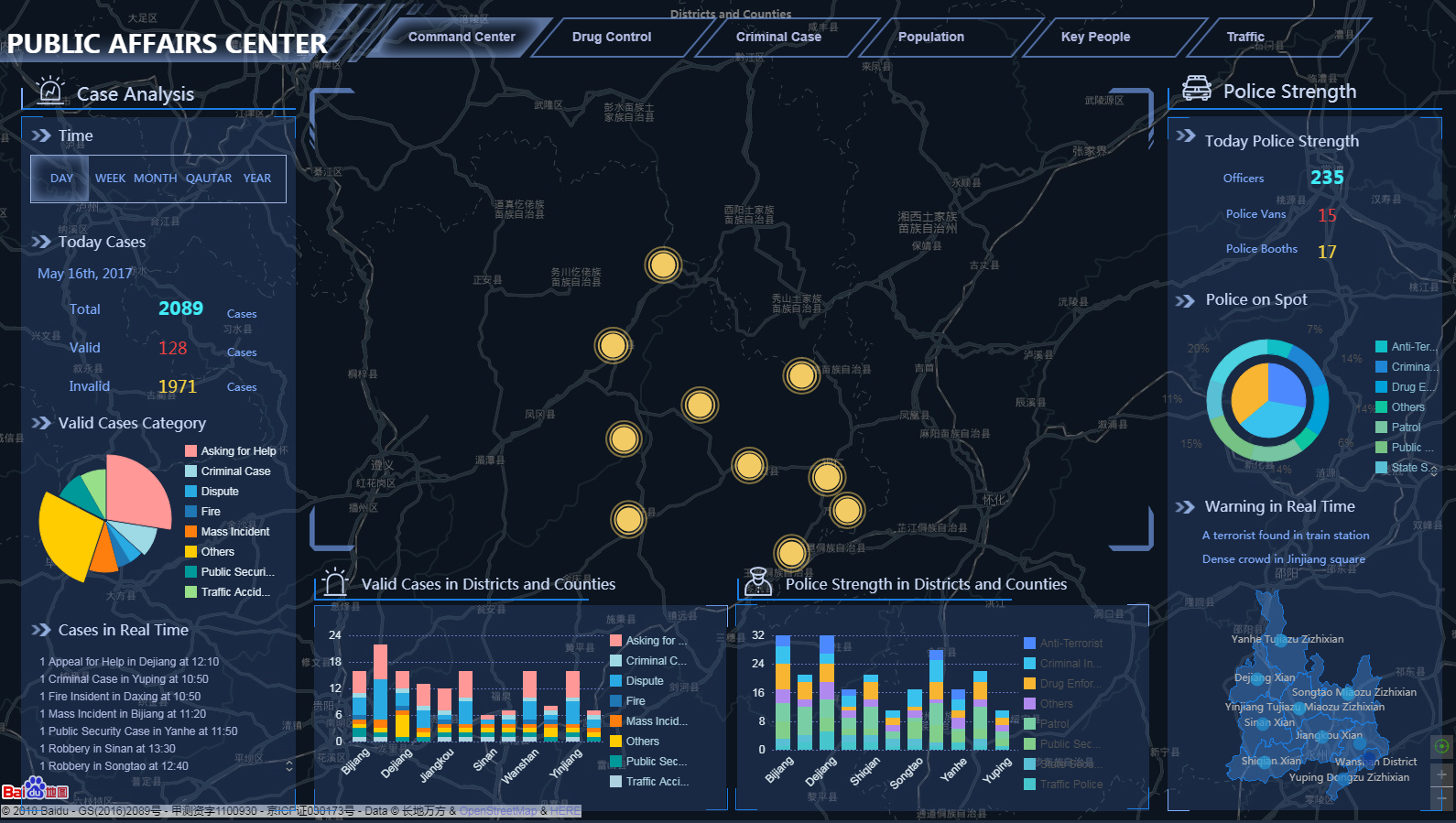Expand the Warning in Real Time chevron

[x=1185, y=507]
